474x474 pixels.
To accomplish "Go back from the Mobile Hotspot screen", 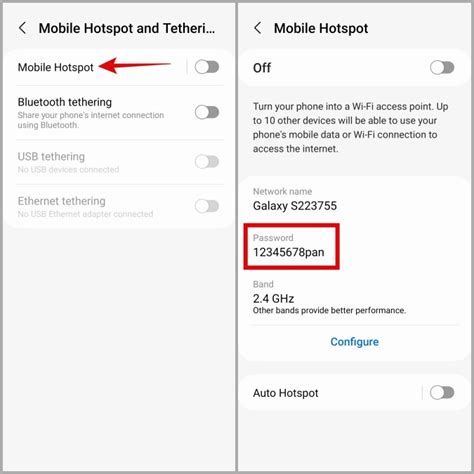I will 258,28.
